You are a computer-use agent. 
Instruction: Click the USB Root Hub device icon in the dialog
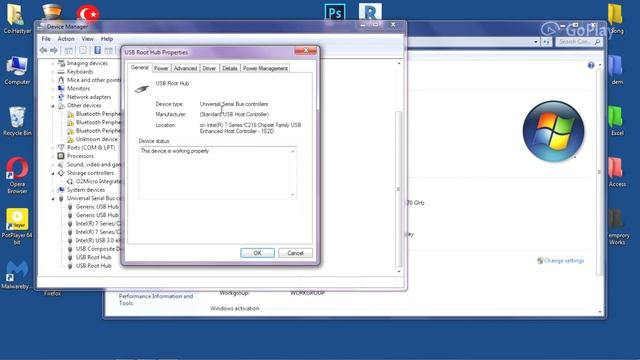(x=142, y=88)
